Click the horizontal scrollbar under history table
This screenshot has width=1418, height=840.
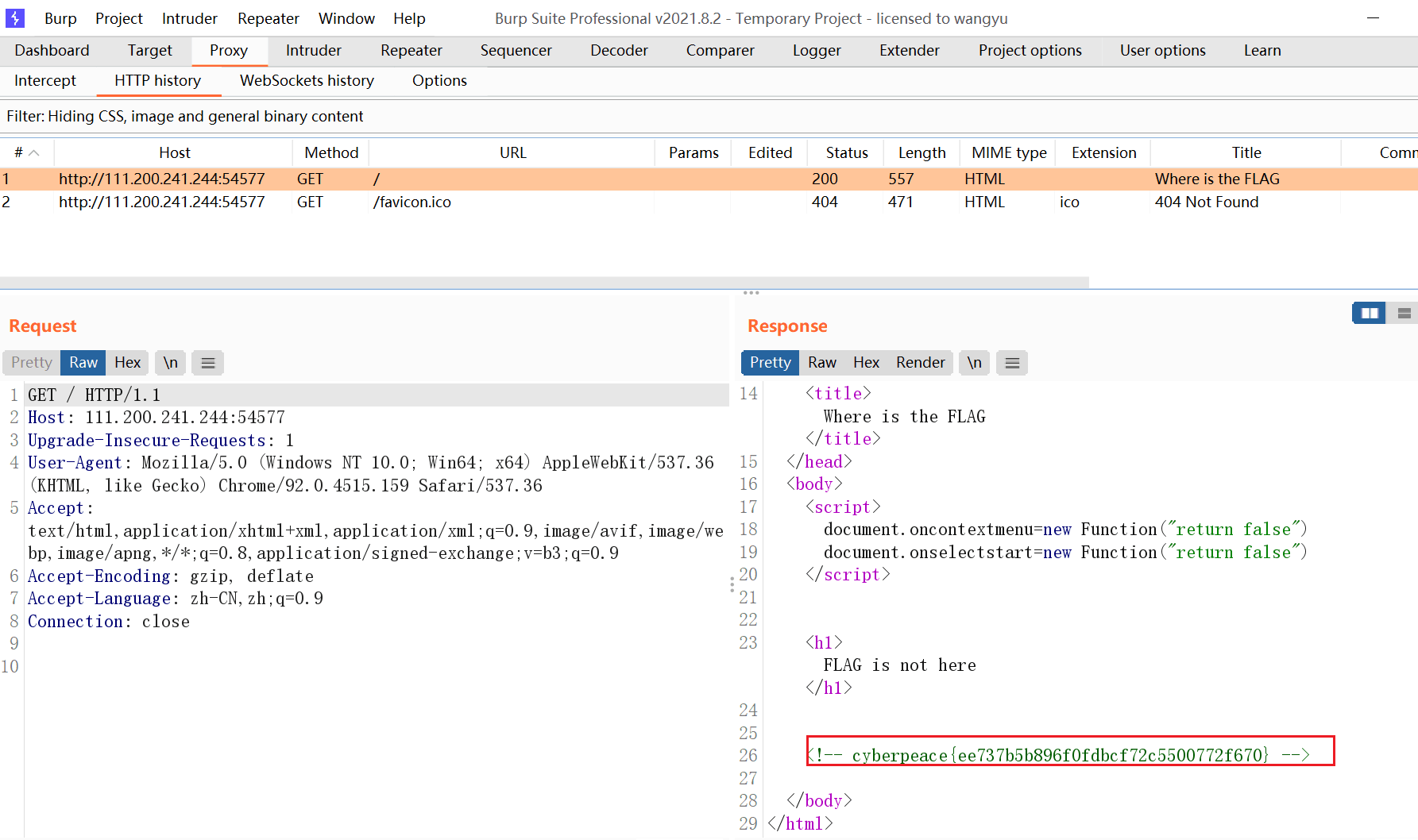544,282
